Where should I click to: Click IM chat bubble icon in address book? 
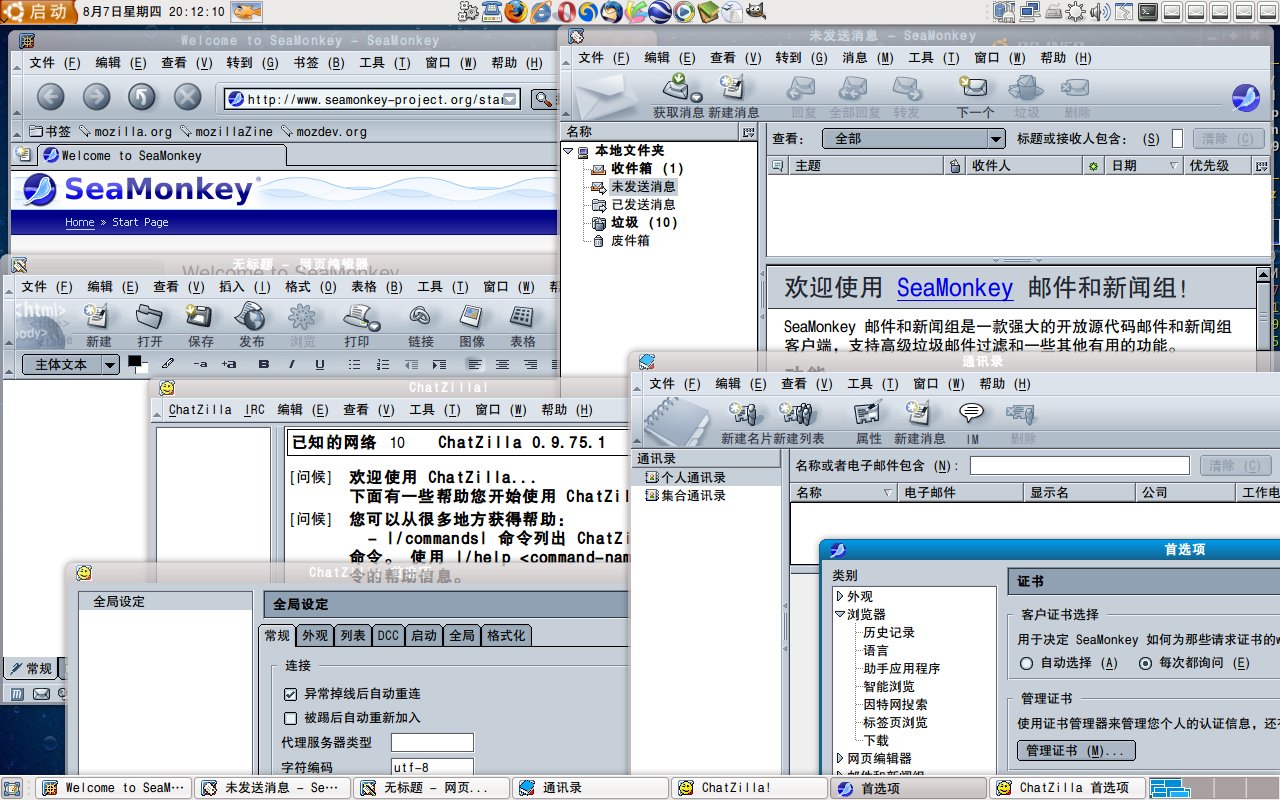[x=971, y=413]
